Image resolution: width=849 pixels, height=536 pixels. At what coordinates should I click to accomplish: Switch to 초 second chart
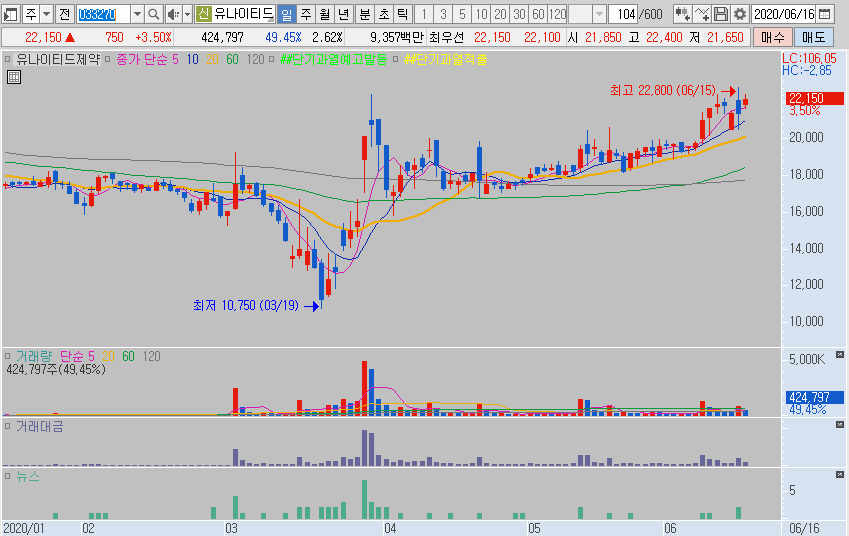[x=384, y=14]
